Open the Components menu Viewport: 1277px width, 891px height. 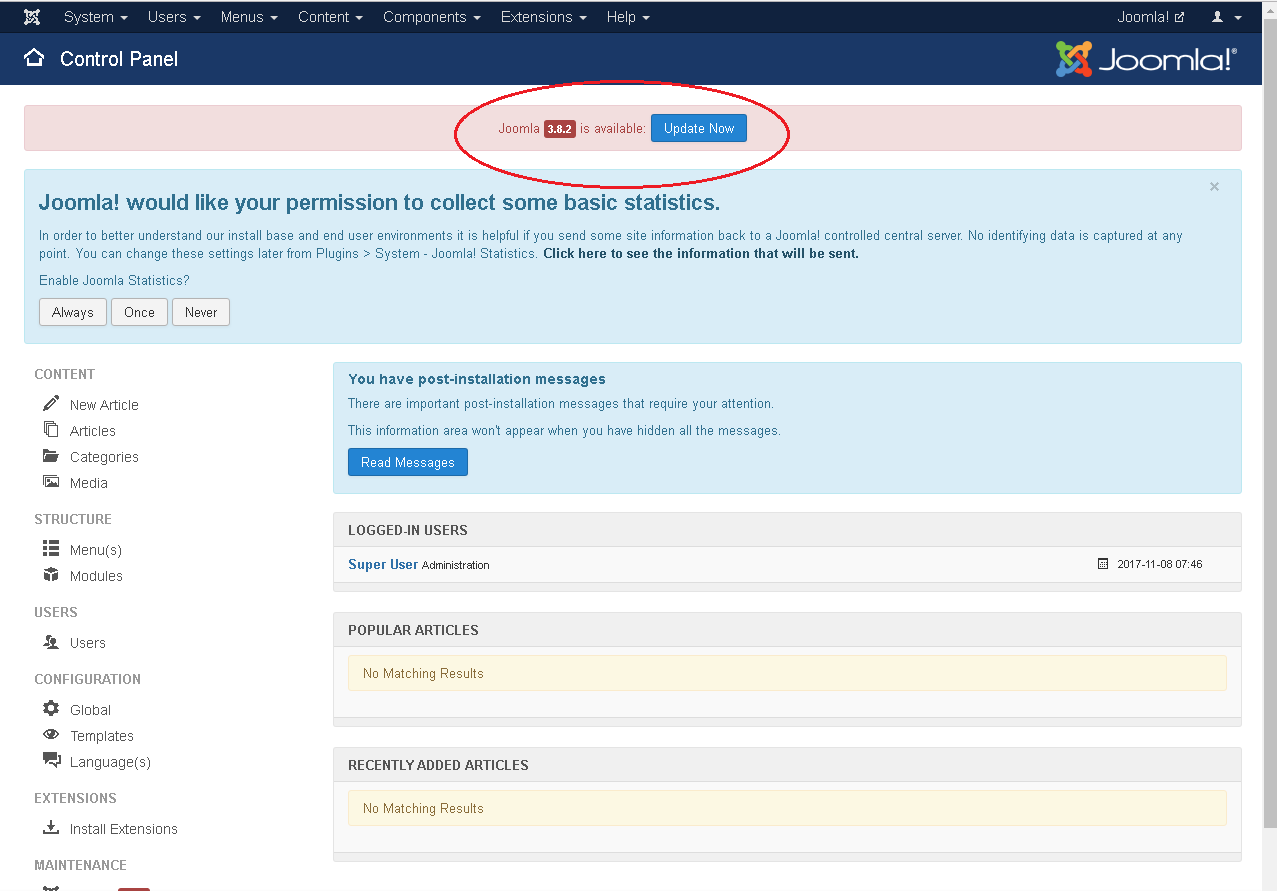click(x=432, y=17)
